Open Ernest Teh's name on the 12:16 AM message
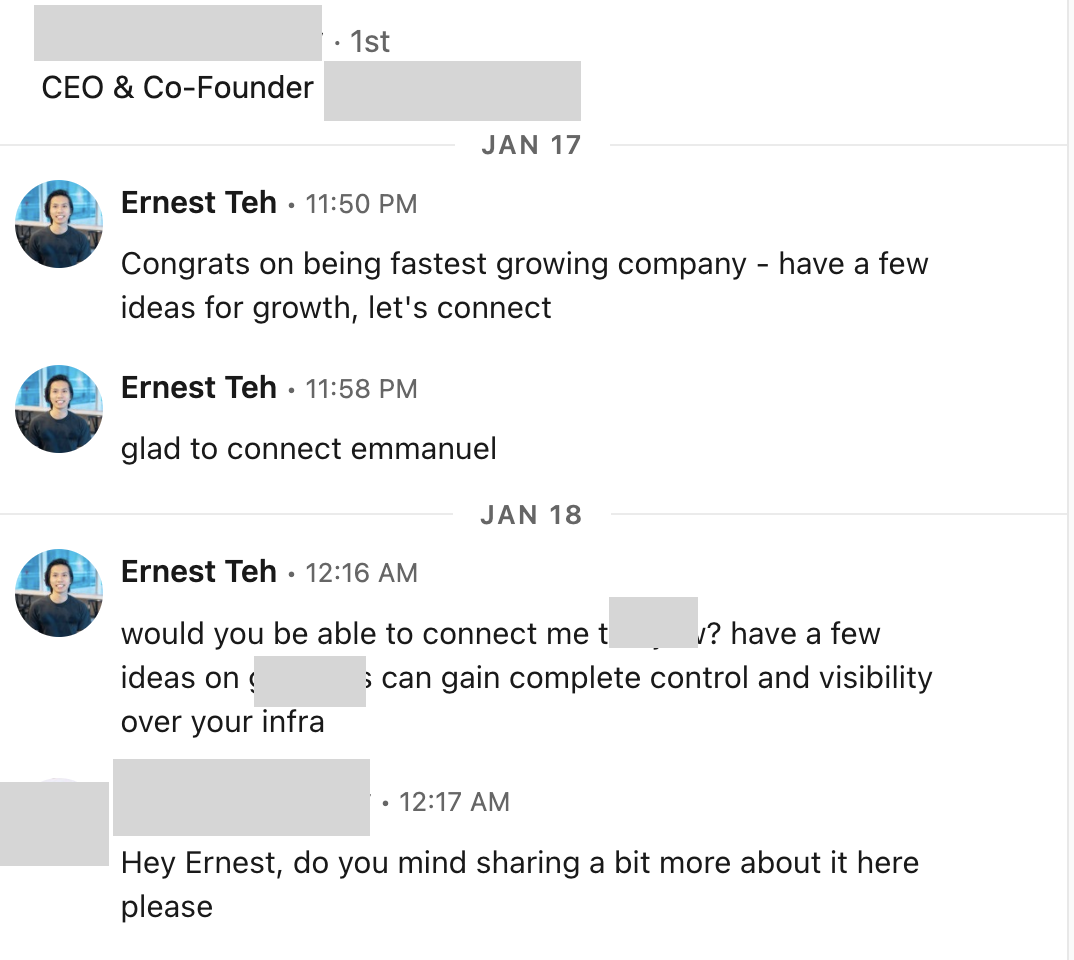The width and height of the screenshot is (1074, 960). tap(197, 572)
